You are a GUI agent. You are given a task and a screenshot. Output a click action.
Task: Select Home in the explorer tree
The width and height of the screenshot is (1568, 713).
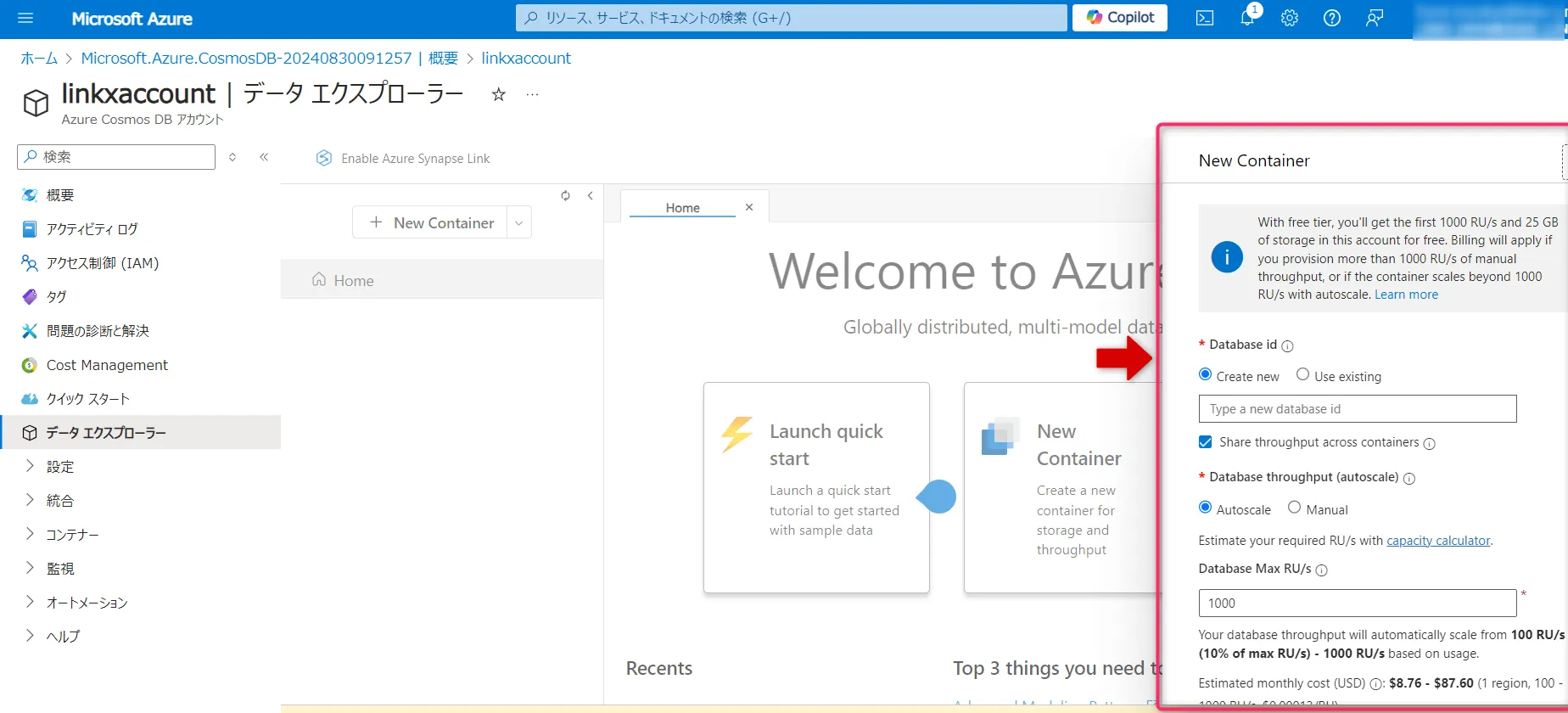(442, 280)
